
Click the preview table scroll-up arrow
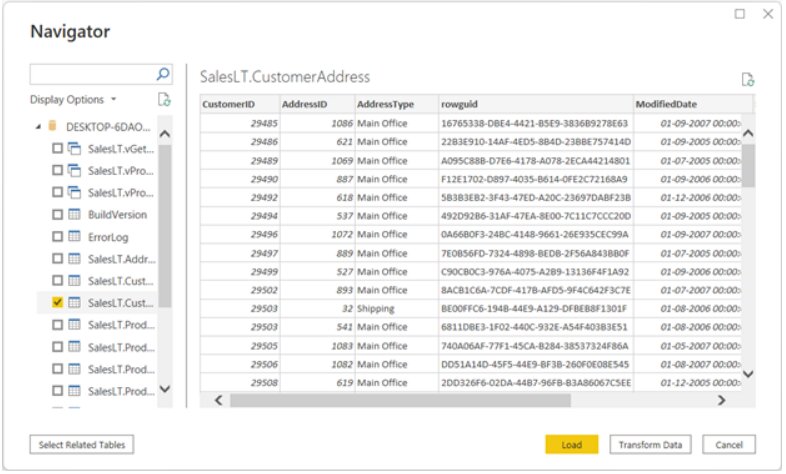748,133
